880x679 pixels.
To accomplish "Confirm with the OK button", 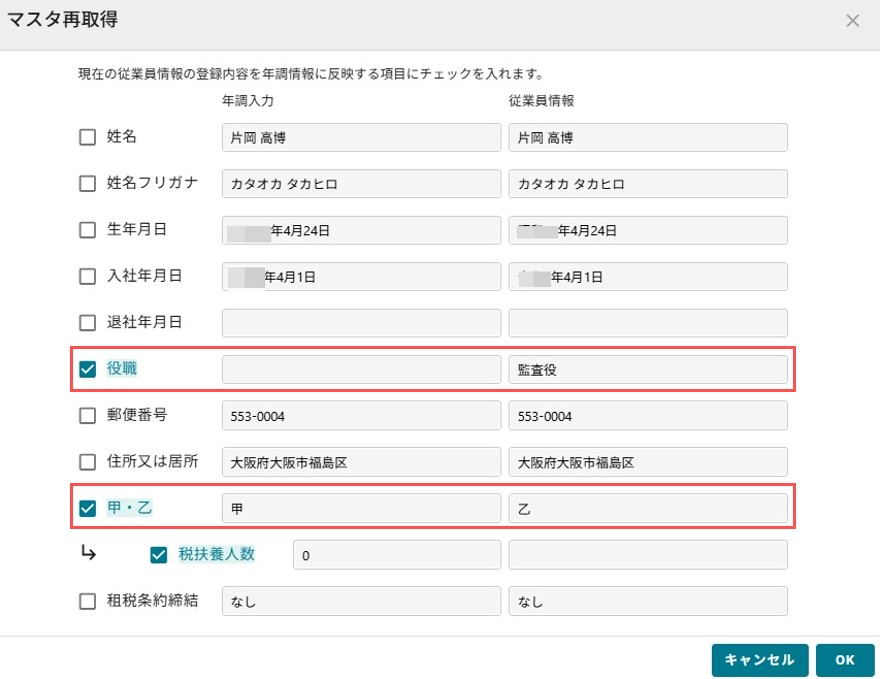I will 845,660.
